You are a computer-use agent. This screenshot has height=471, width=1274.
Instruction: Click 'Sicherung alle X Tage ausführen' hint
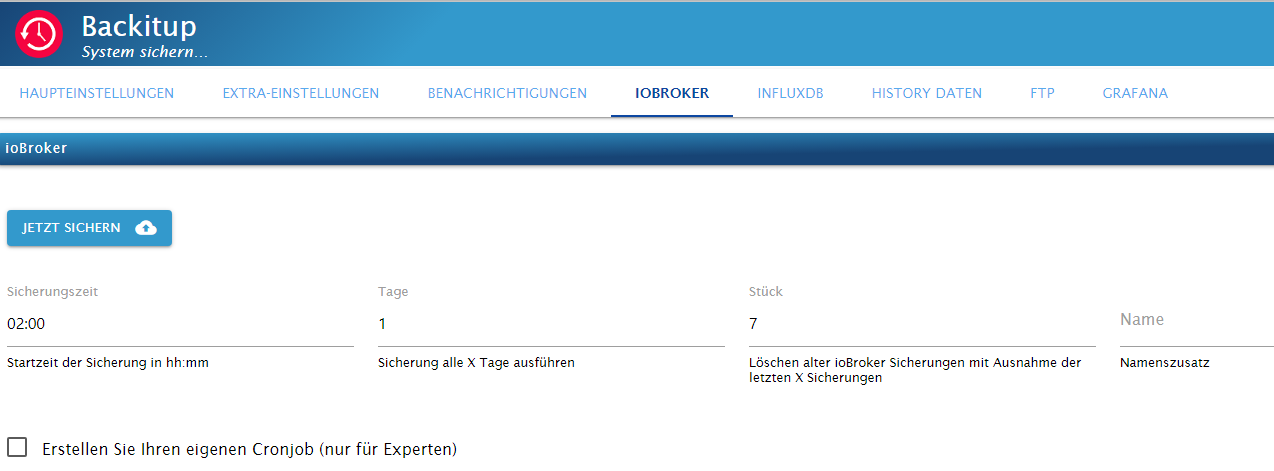pyautogui.click(x=476, y=363)
